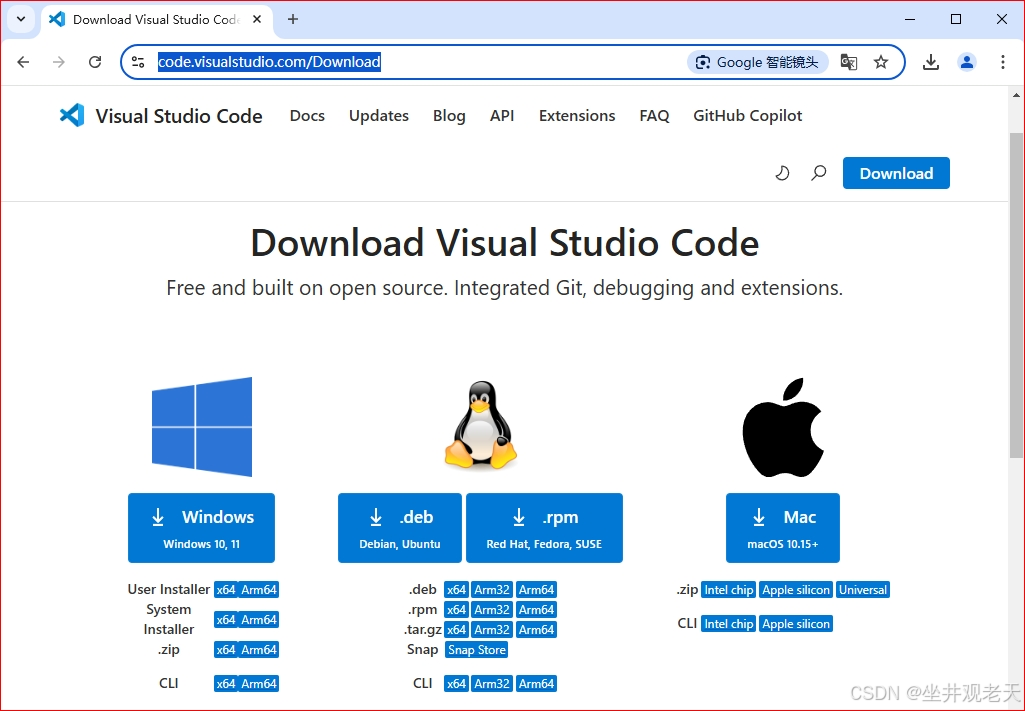Image resolution: width=1025 pixels, height=711 pixels.
Task: Toggle dark theme moon icon
Action: point(782,173)
